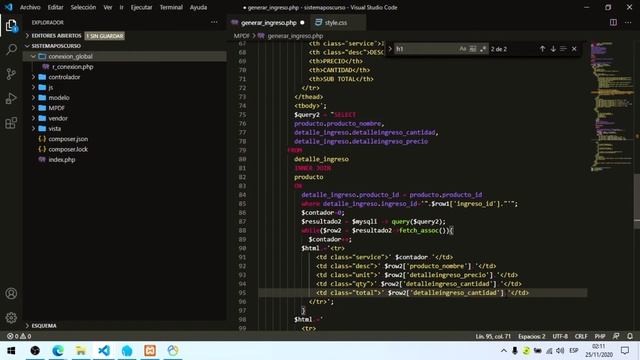Open the Editar menu
The image size is (640, 360).
[55, 7]
